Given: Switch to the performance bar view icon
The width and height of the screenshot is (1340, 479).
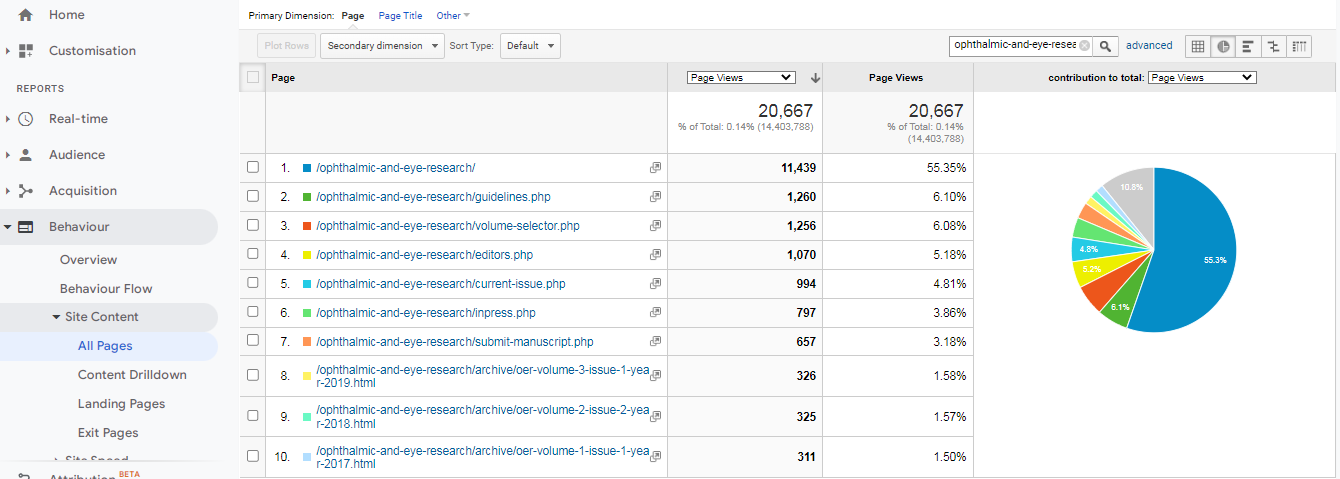Looking at the screenshot, I should pos(1248,46).
